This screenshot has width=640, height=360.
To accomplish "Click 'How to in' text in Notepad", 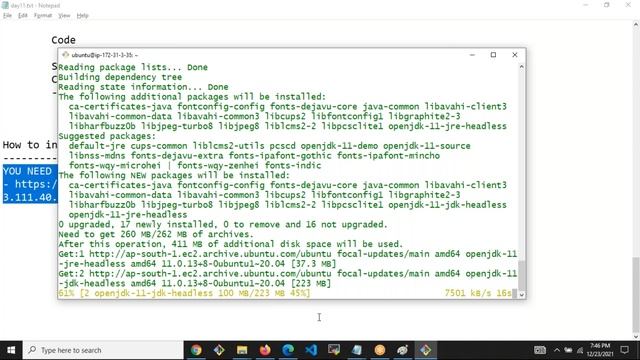I will pyautogui.click(x=30, y=145).
